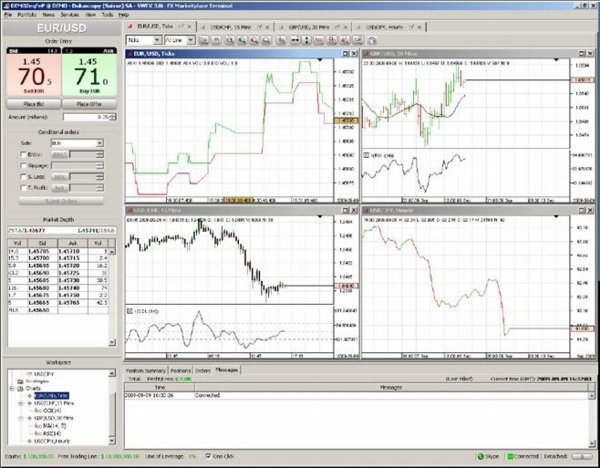This screenshot has width=600, height=468.
Task: Switch to the Position Summary tab
Action: pos(146,371)
